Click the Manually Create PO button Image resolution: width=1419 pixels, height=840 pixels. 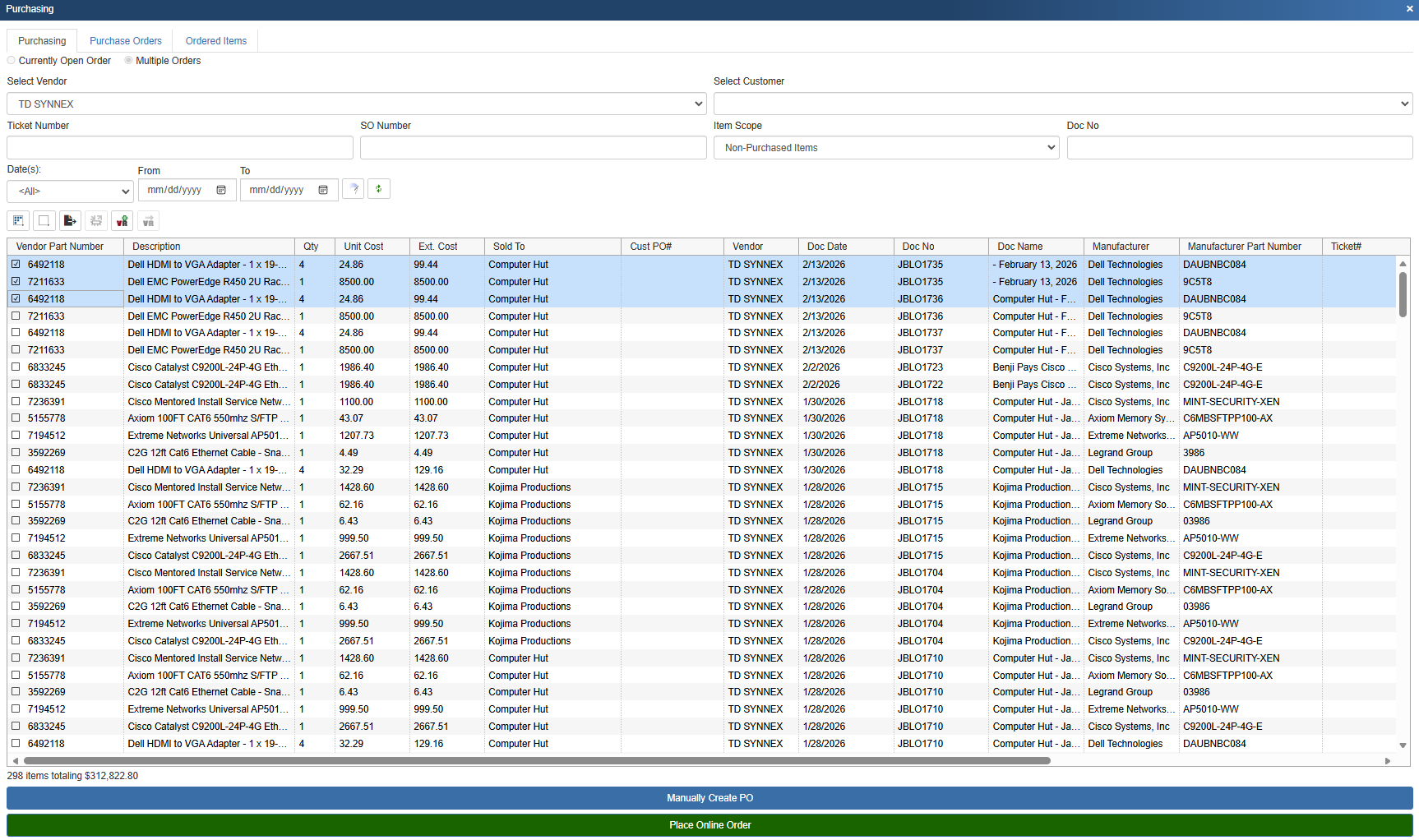tap(709, 798)
